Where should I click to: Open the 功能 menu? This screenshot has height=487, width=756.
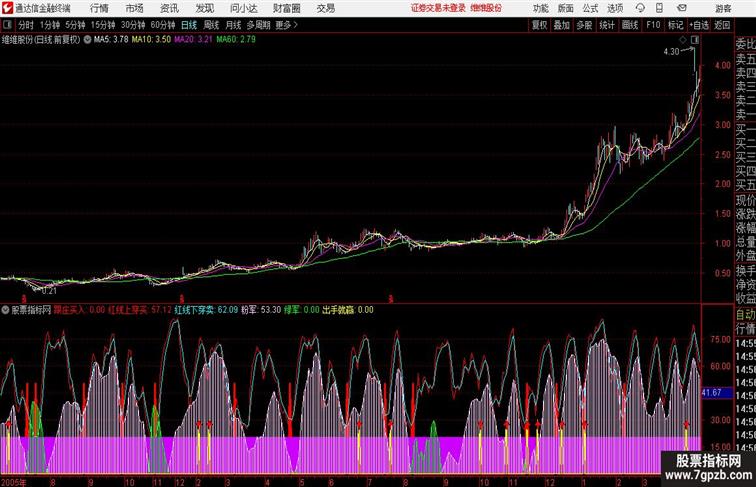pos(540,8)
